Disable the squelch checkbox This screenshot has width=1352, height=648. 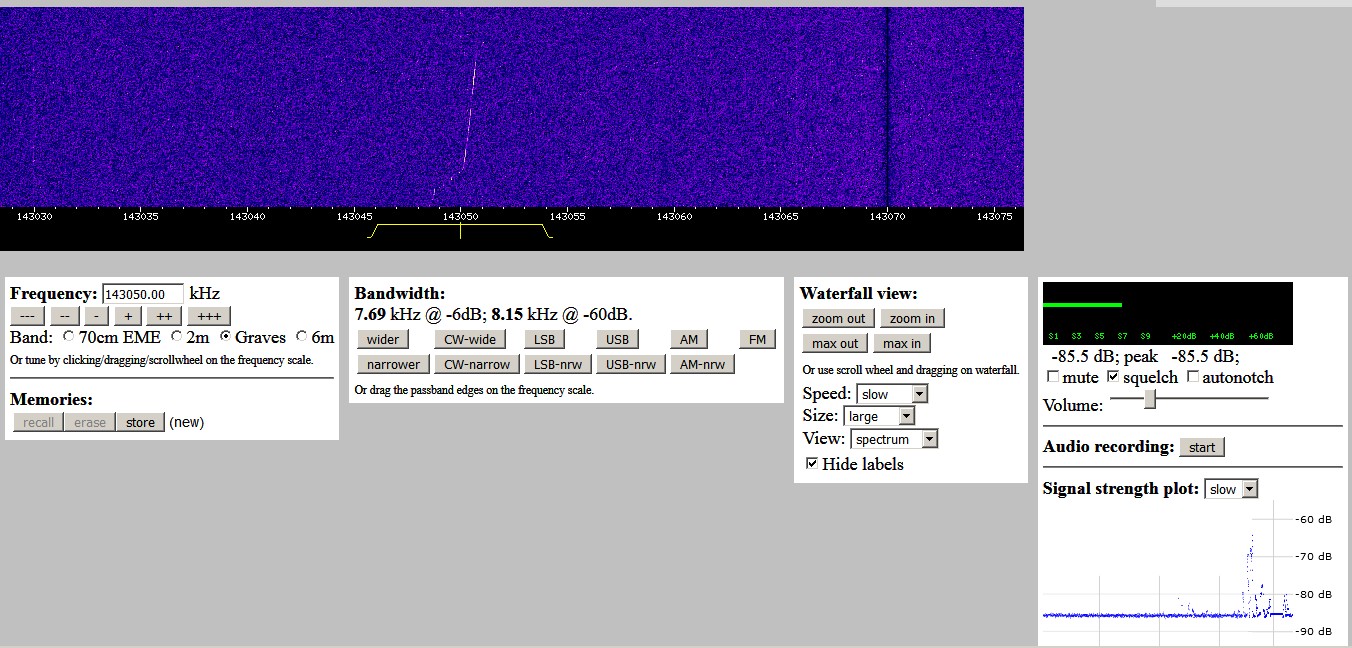pyautogui.click(x=1113, y=377)
